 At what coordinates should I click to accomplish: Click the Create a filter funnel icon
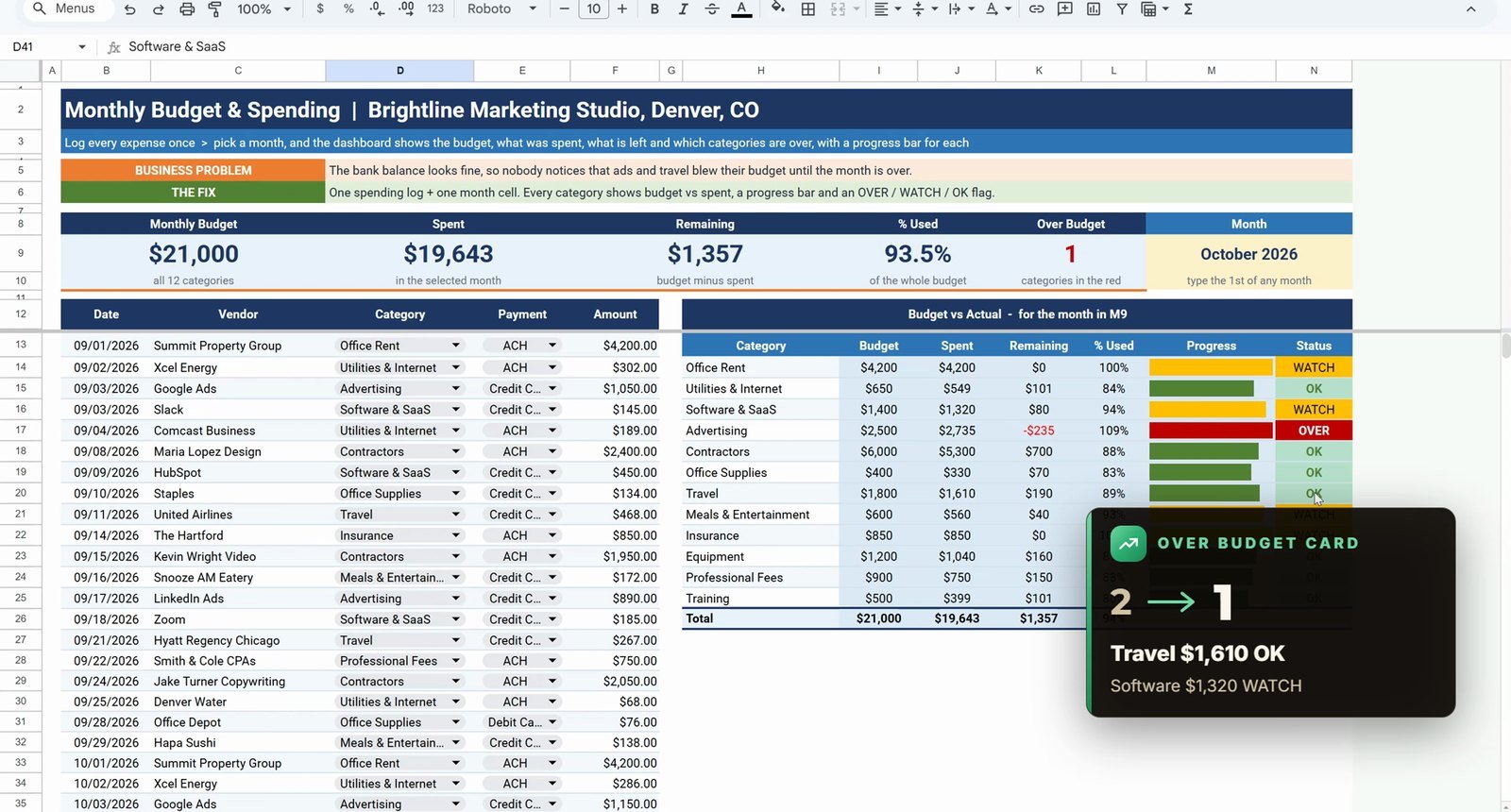[x=1122, y=8]
